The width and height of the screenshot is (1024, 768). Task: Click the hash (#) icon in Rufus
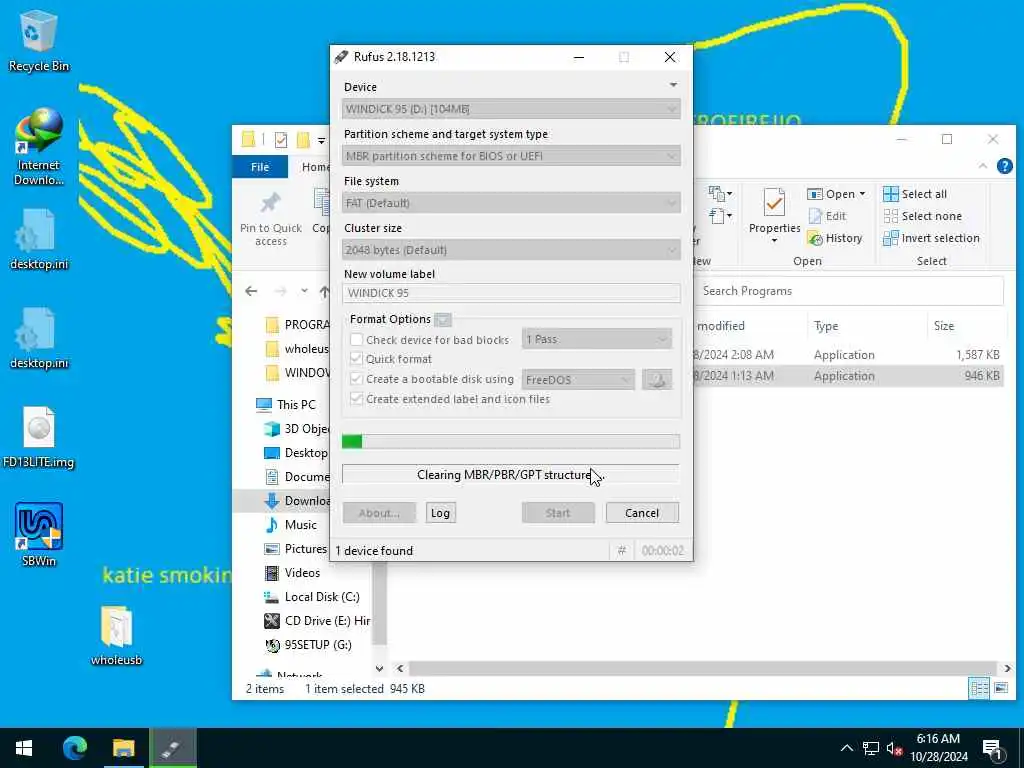pyautogui.click(x=621, y=551)
